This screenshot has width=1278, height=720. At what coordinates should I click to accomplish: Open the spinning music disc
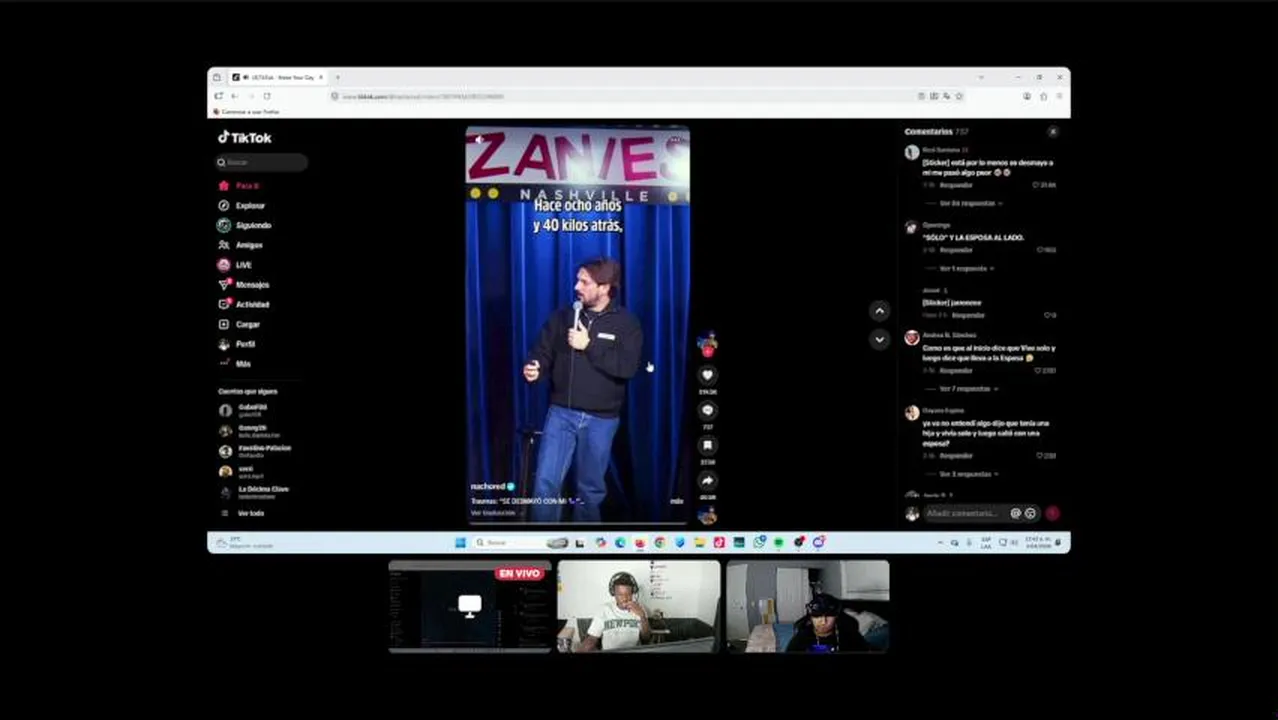coord(707,516)
